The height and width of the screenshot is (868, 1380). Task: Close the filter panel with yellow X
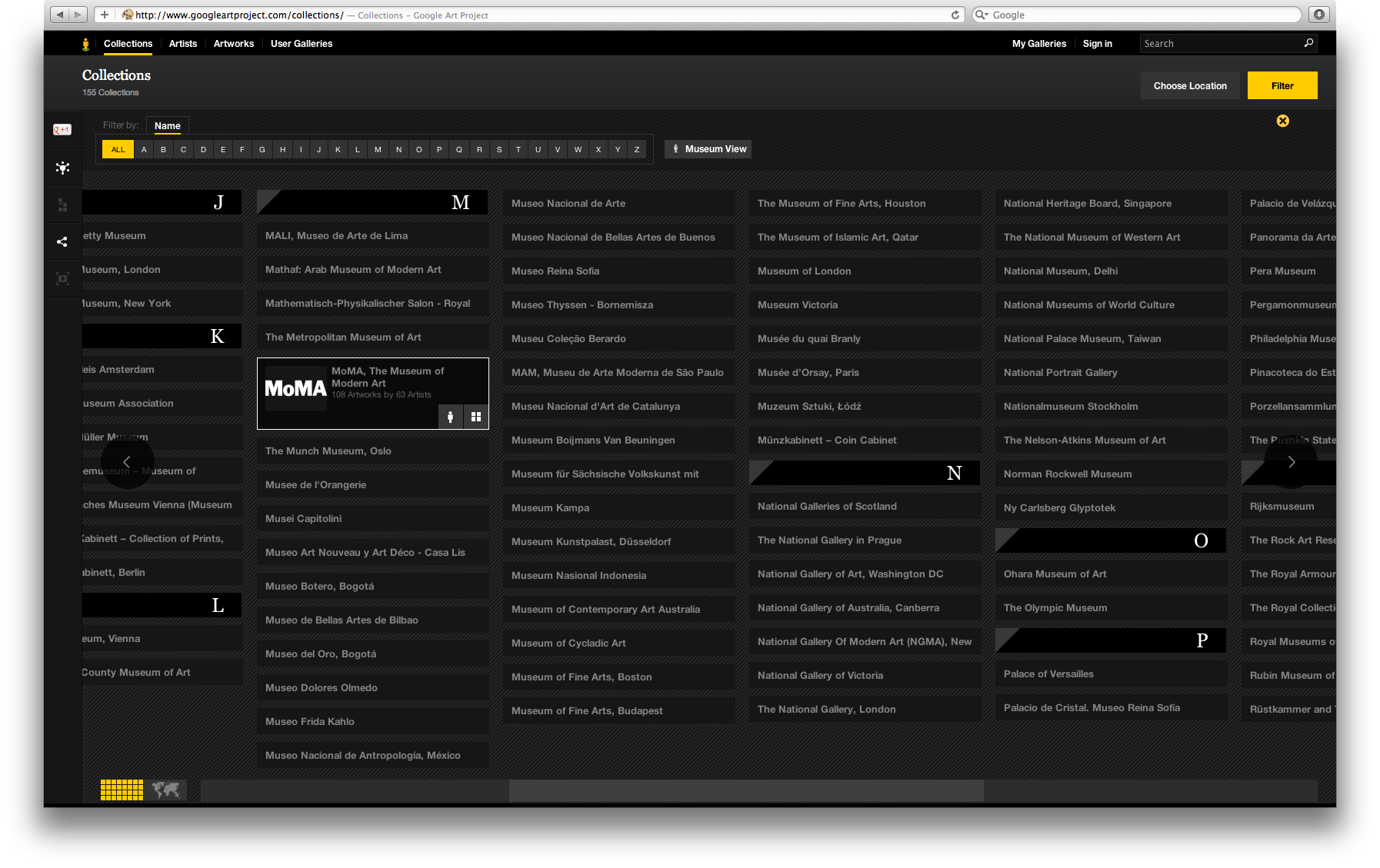[1282, 121]
